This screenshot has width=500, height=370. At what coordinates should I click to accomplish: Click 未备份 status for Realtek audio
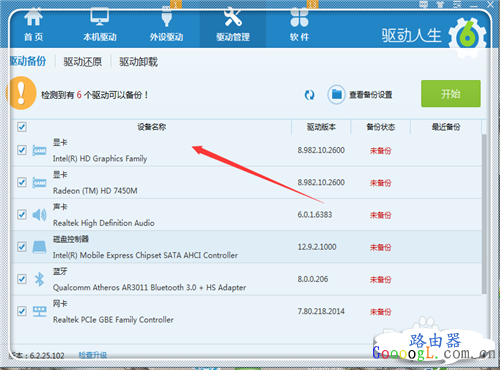380,215
